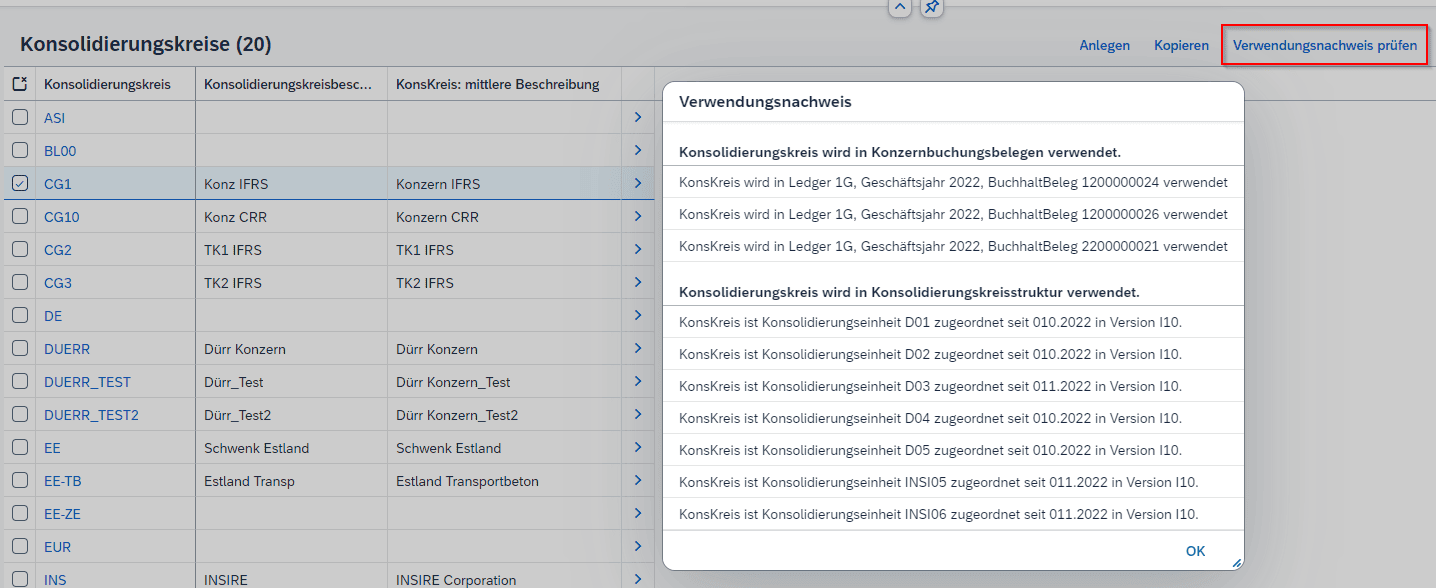
Task: Click the Verwendungsnachweis prüfen button
Action: pyautogui.click(x=1324, y=46)
